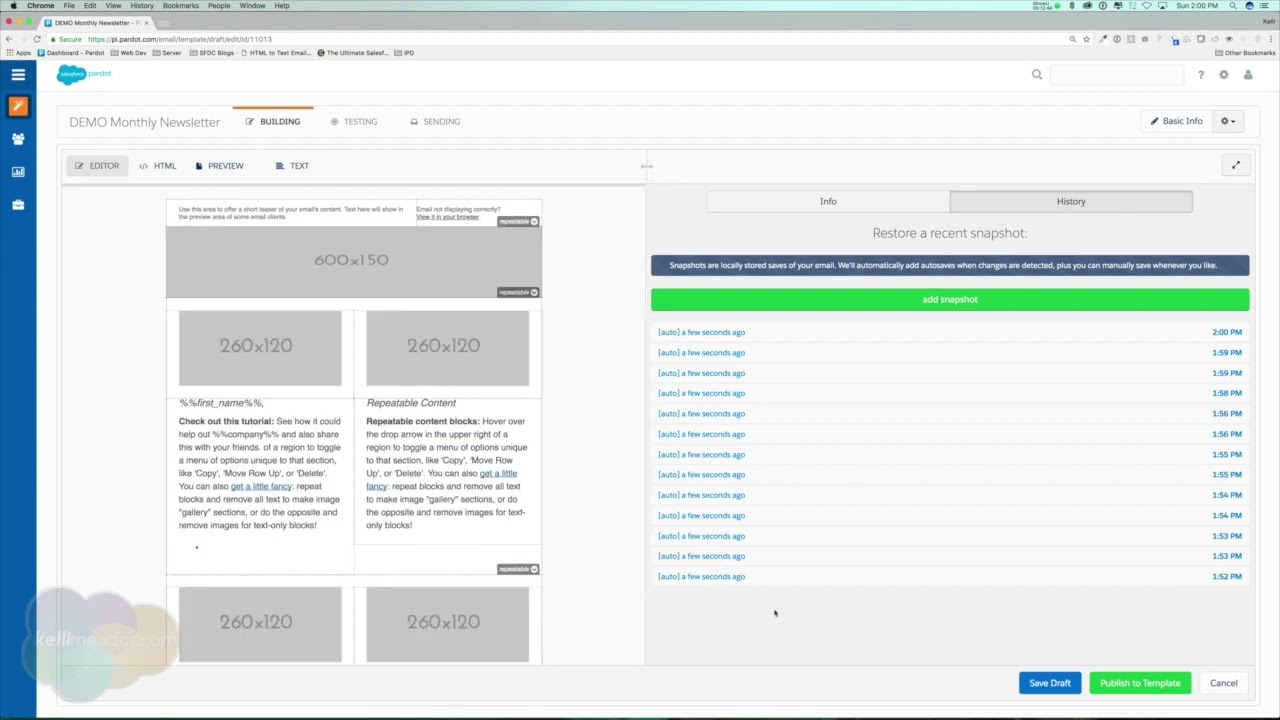1280x720 pixels.
Task: Open the Marketing pencil icon in sidebar
Action: coord(18,106)
